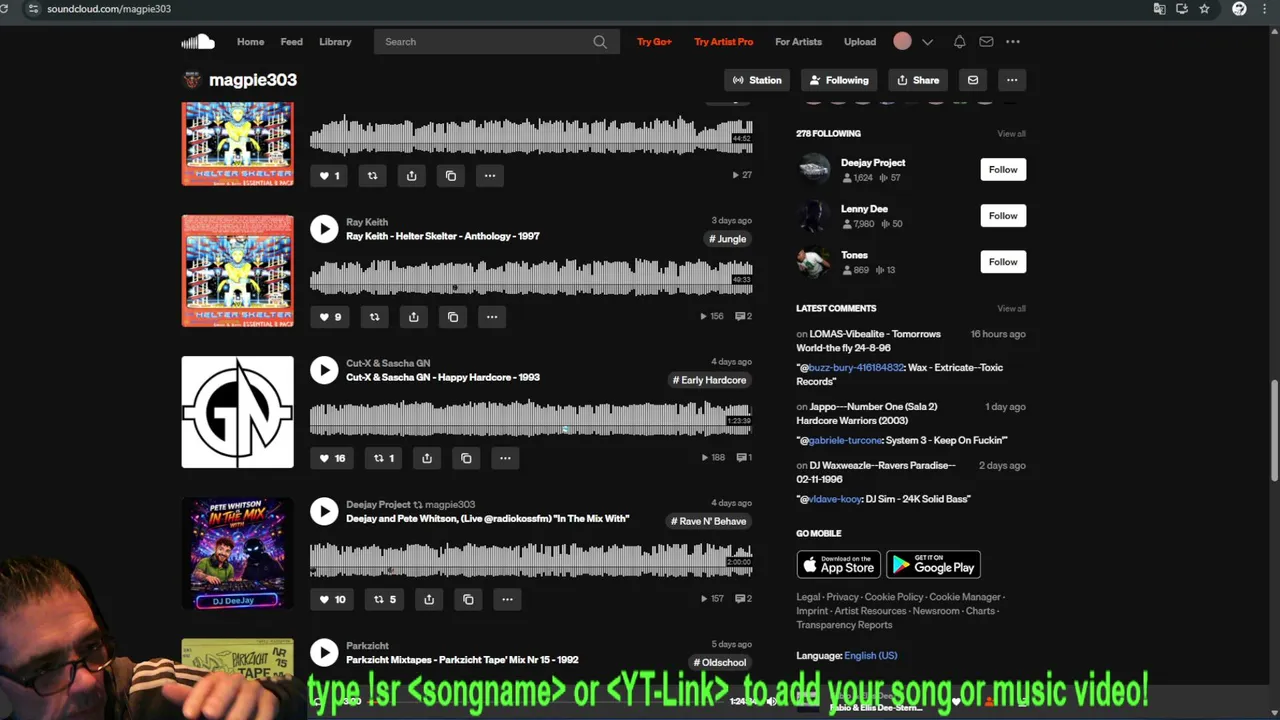This screenshot has width=1280, height=720.
Task: Change language English (US) selector
Action: tap(870, 656)
